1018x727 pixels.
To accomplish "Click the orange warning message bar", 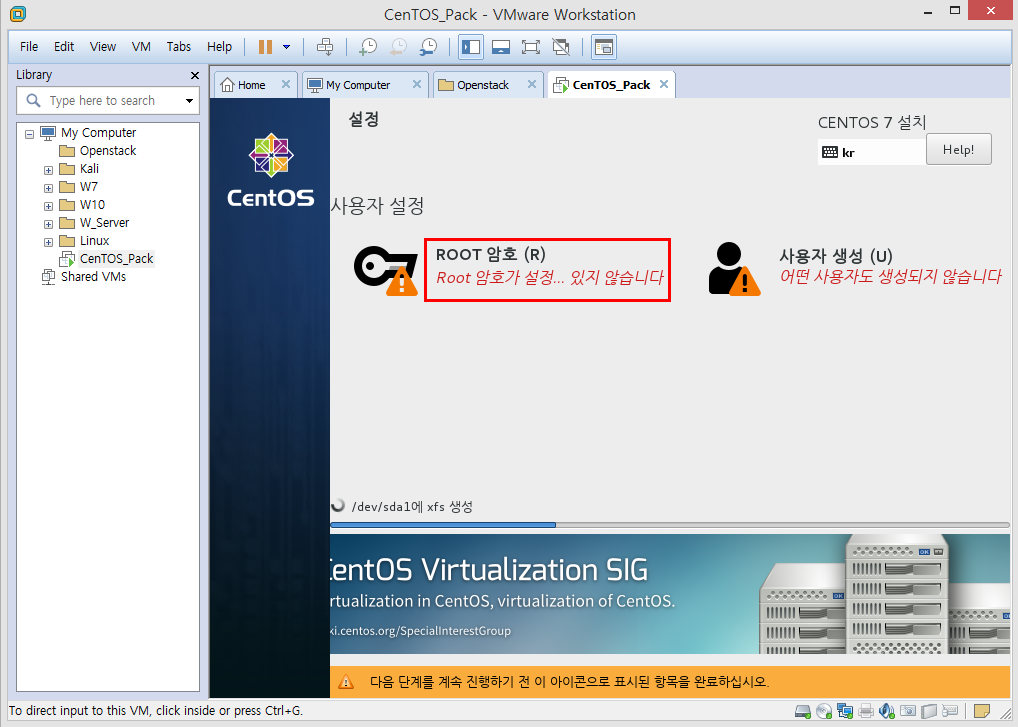I will click(x=670, y=682).
